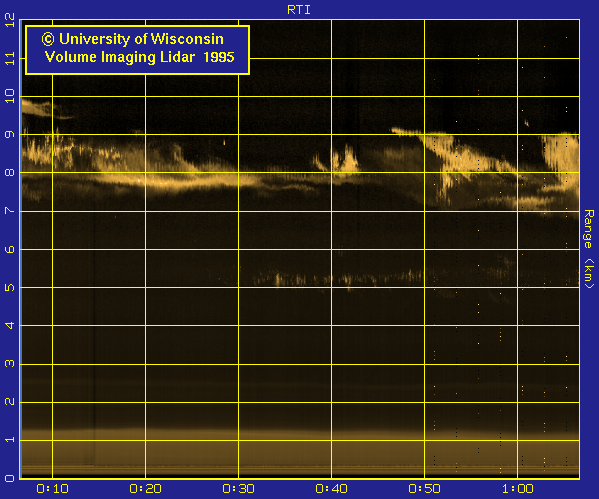Click the copyright symbol in the legend
The height and width of the screenshot is (499, 599).
click(48, 39)
